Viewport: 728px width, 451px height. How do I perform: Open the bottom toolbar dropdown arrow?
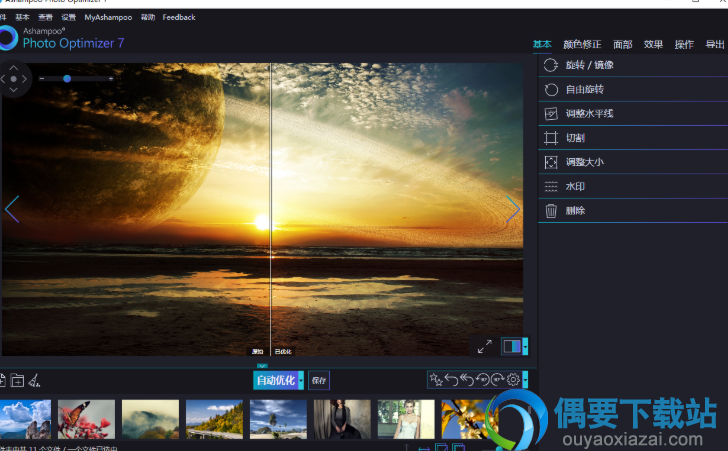coord(526,379)
